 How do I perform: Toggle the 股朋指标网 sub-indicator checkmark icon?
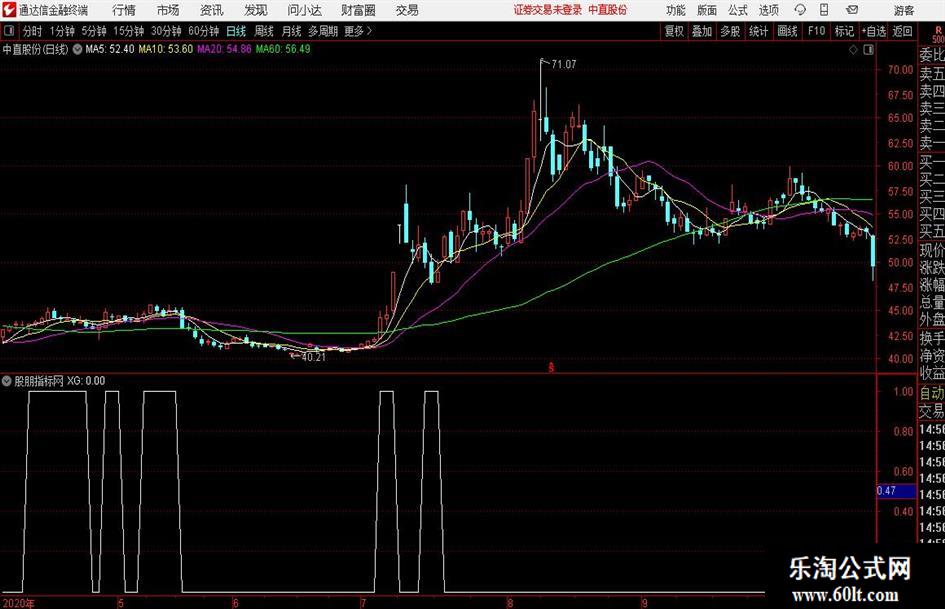pyautogui.click(x=7, y=381)
